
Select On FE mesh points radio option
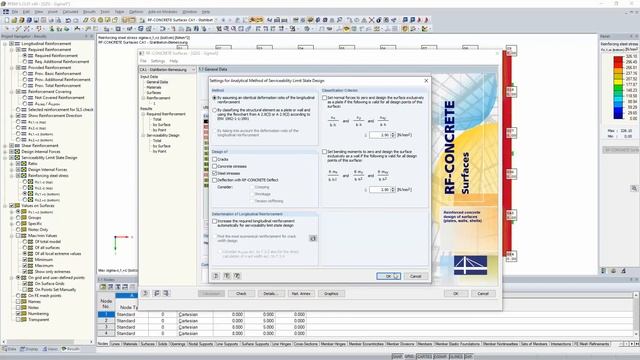(18, 296)
